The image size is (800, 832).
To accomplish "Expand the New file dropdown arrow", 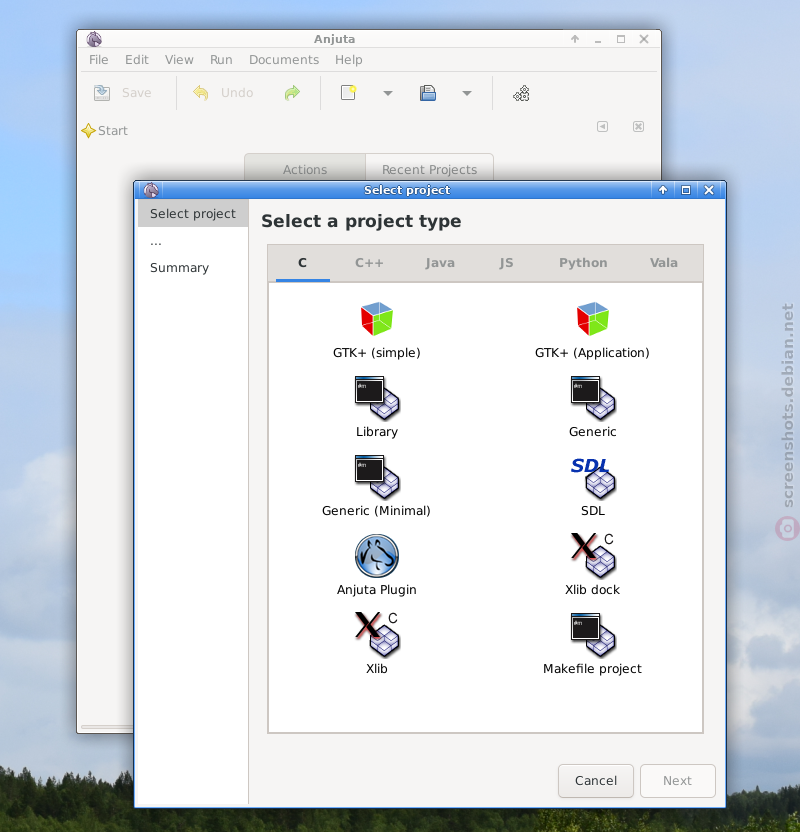I will [x=388, y=93].
